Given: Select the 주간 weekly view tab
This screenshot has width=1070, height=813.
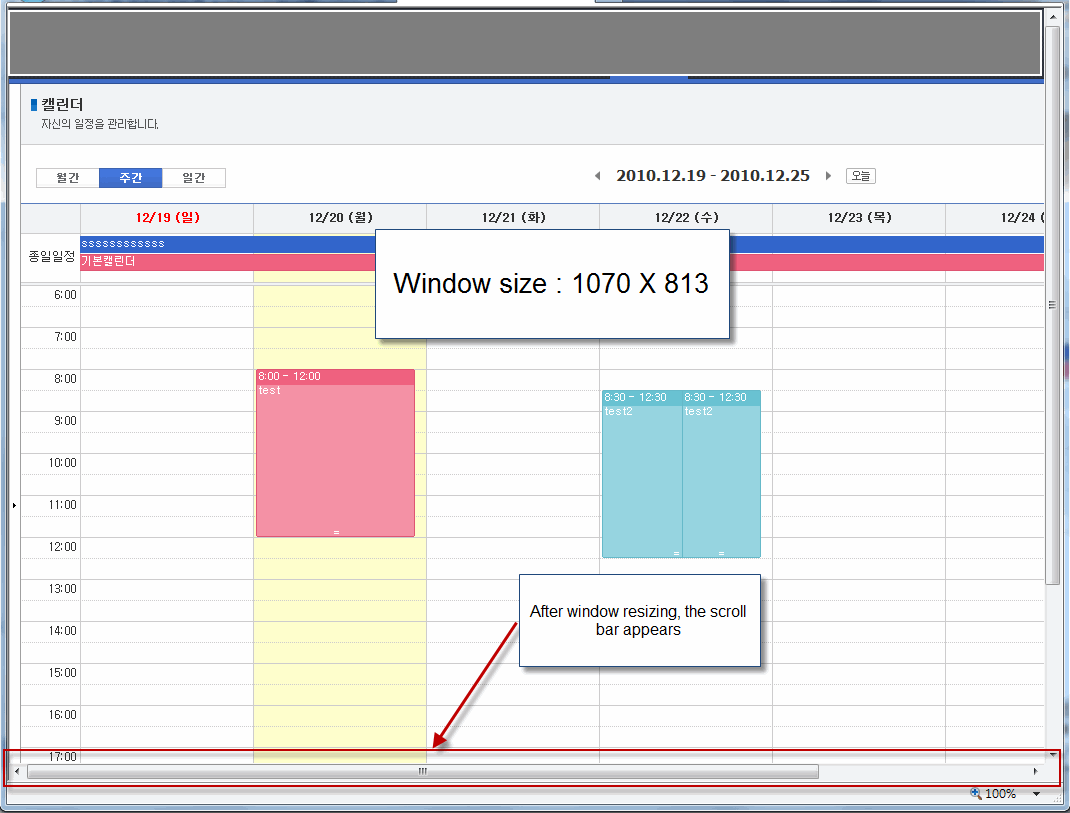Looking at the screenshot, I should 130,178.
